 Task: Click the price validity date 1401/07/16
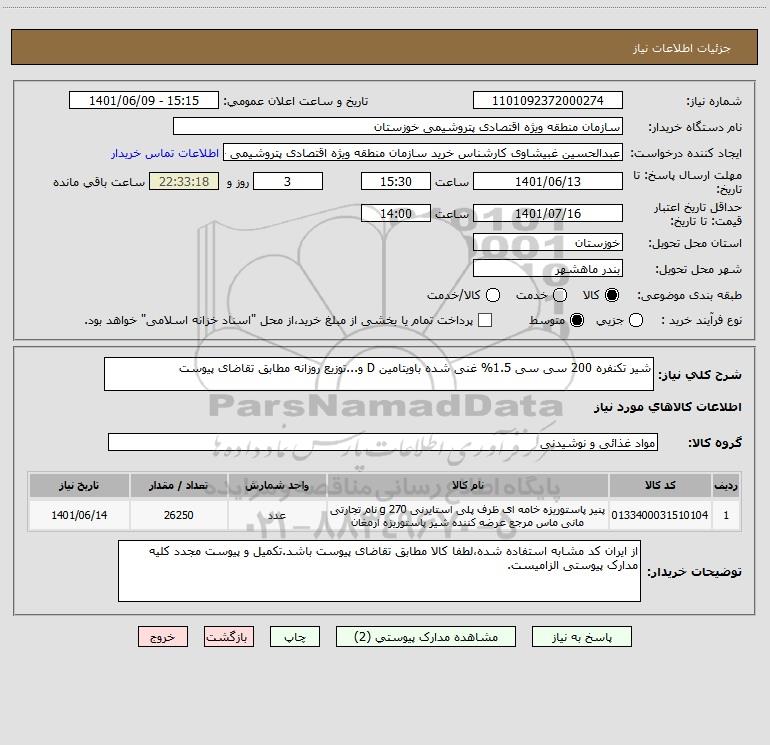(x=548, y=213)
